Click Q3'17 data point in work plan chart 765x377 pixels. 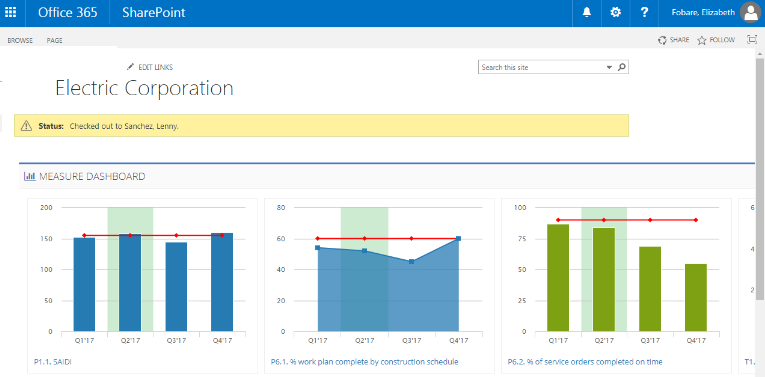[411, 261]
